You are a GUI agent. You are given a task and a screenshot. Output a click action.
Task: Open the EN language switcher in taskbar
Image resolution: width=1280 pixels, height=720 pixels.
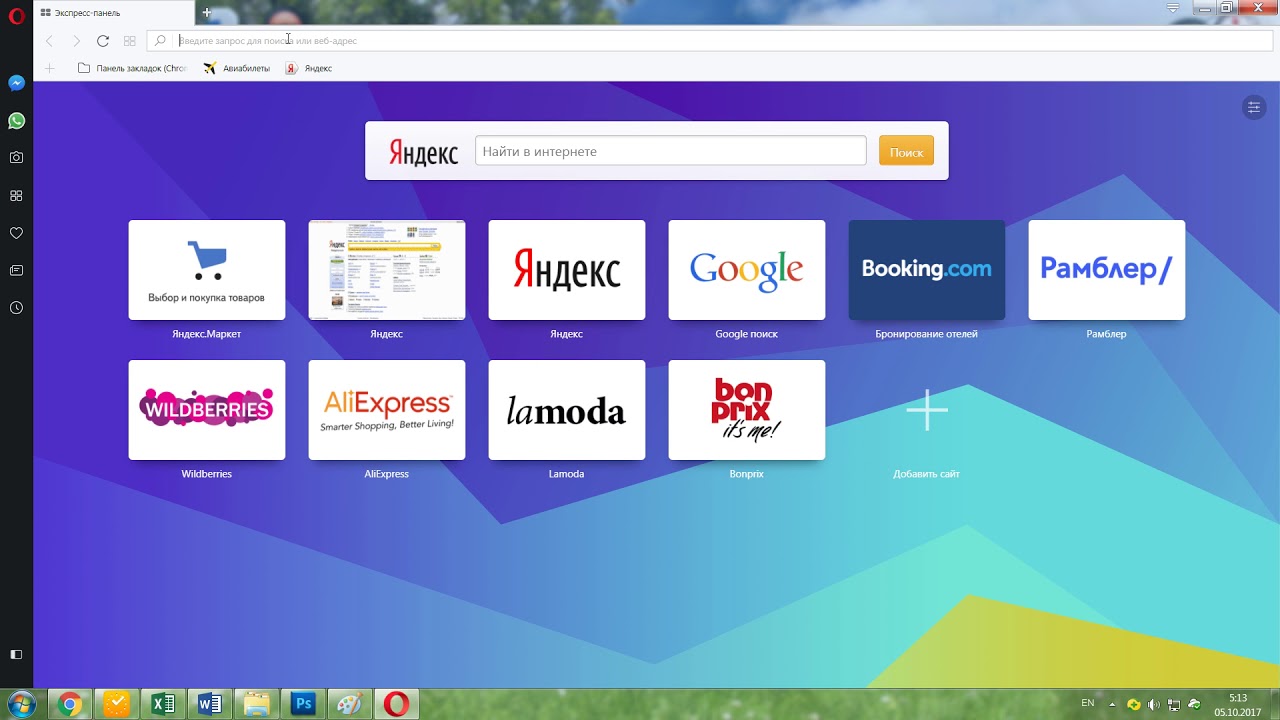pyautogui.click(x=1087, y=704)
